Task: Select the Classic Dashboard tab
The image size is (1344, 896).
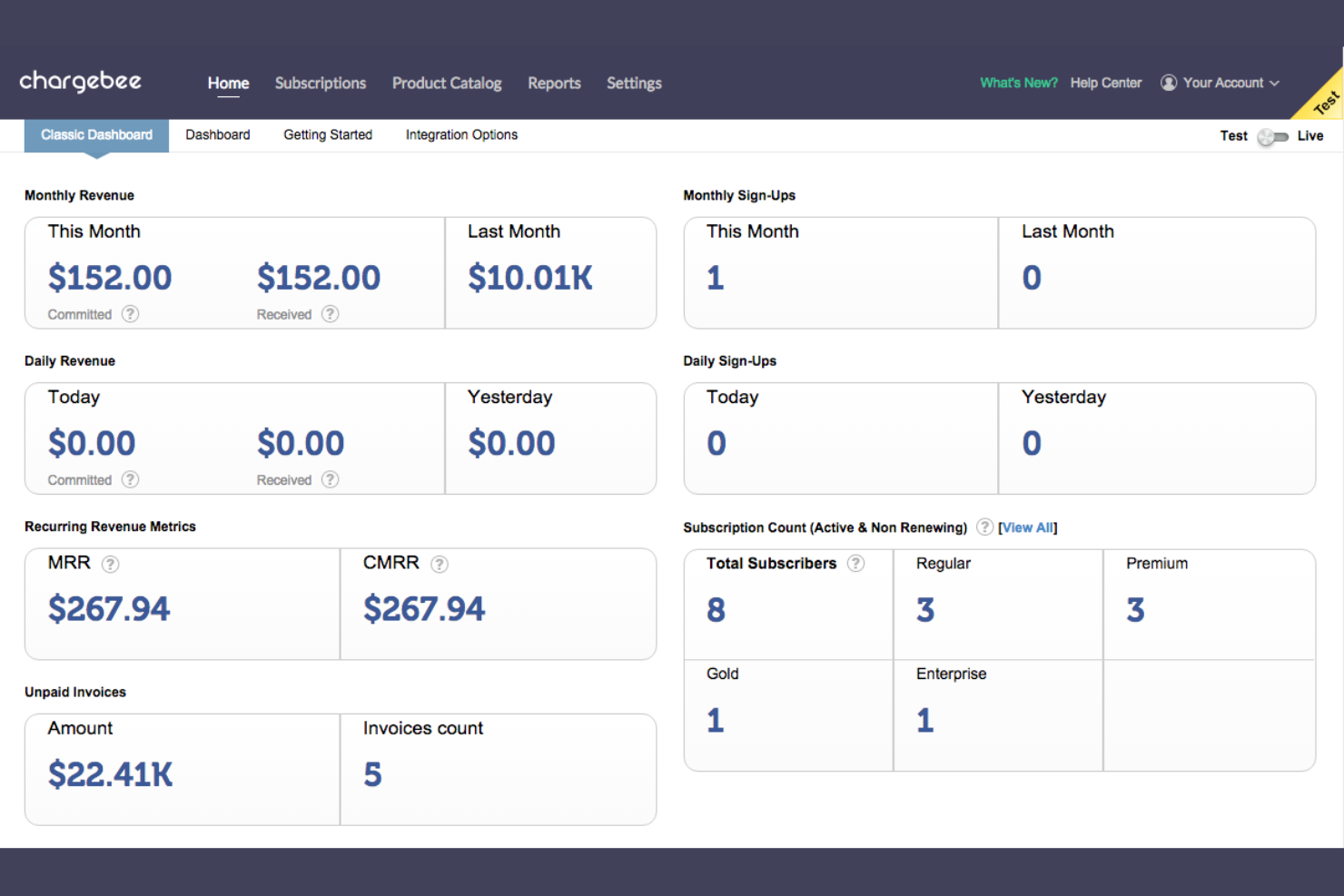Action: (x=96, y=134)
